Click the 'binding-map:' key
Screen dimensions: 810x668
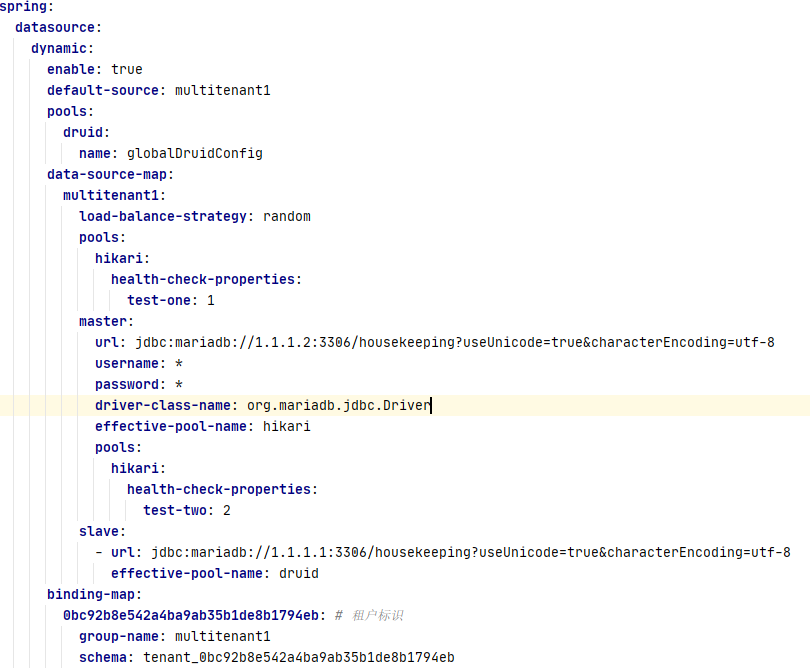tap(95, 595)
